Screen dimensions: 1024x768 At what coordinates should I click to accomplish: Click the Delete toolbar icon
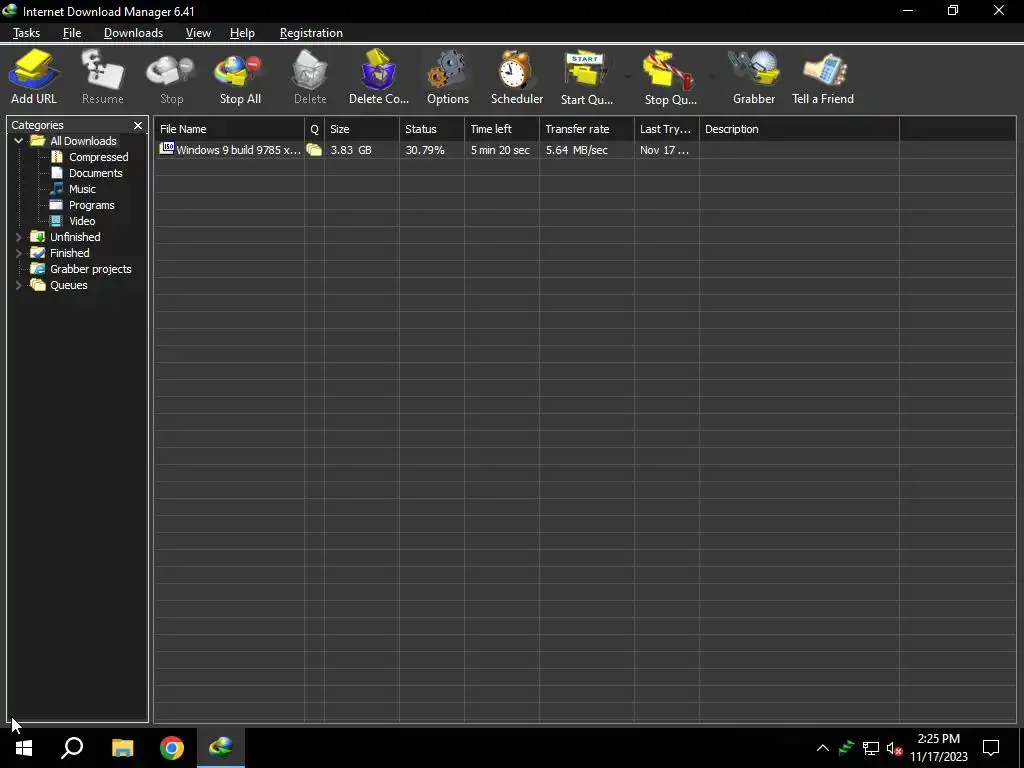[310, 77]
